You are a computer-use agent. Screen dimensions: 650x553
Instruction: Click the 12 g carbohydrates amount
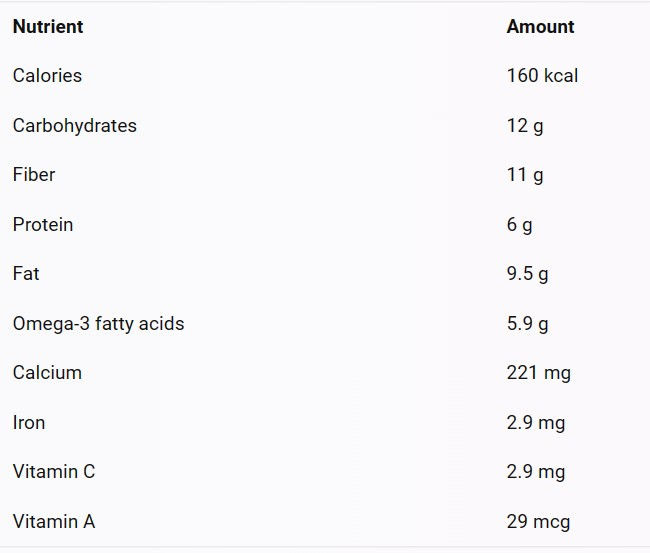tap(525, 126)
